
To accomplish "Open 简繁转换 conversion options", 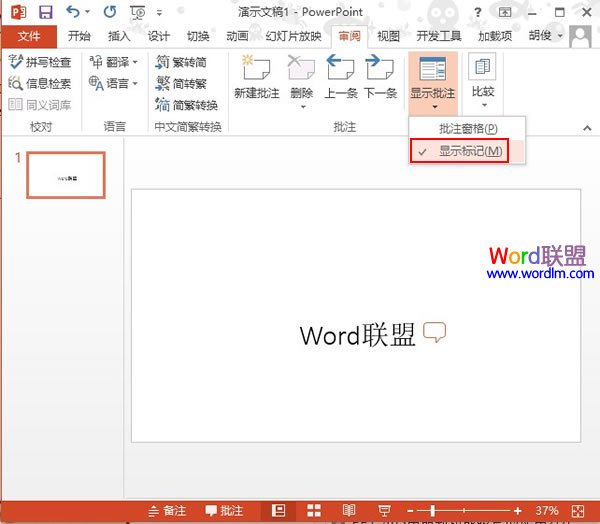I will point(186,104).
